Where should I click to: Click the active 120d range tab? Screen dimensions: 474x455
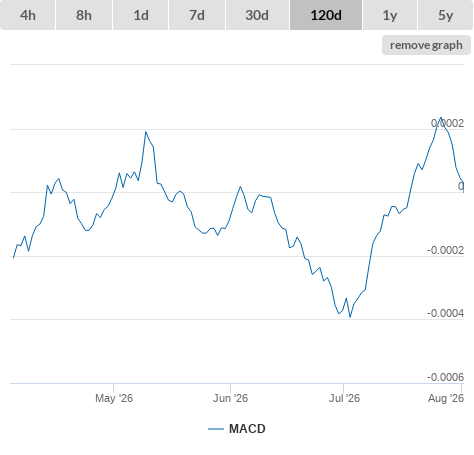coord(326,15)
